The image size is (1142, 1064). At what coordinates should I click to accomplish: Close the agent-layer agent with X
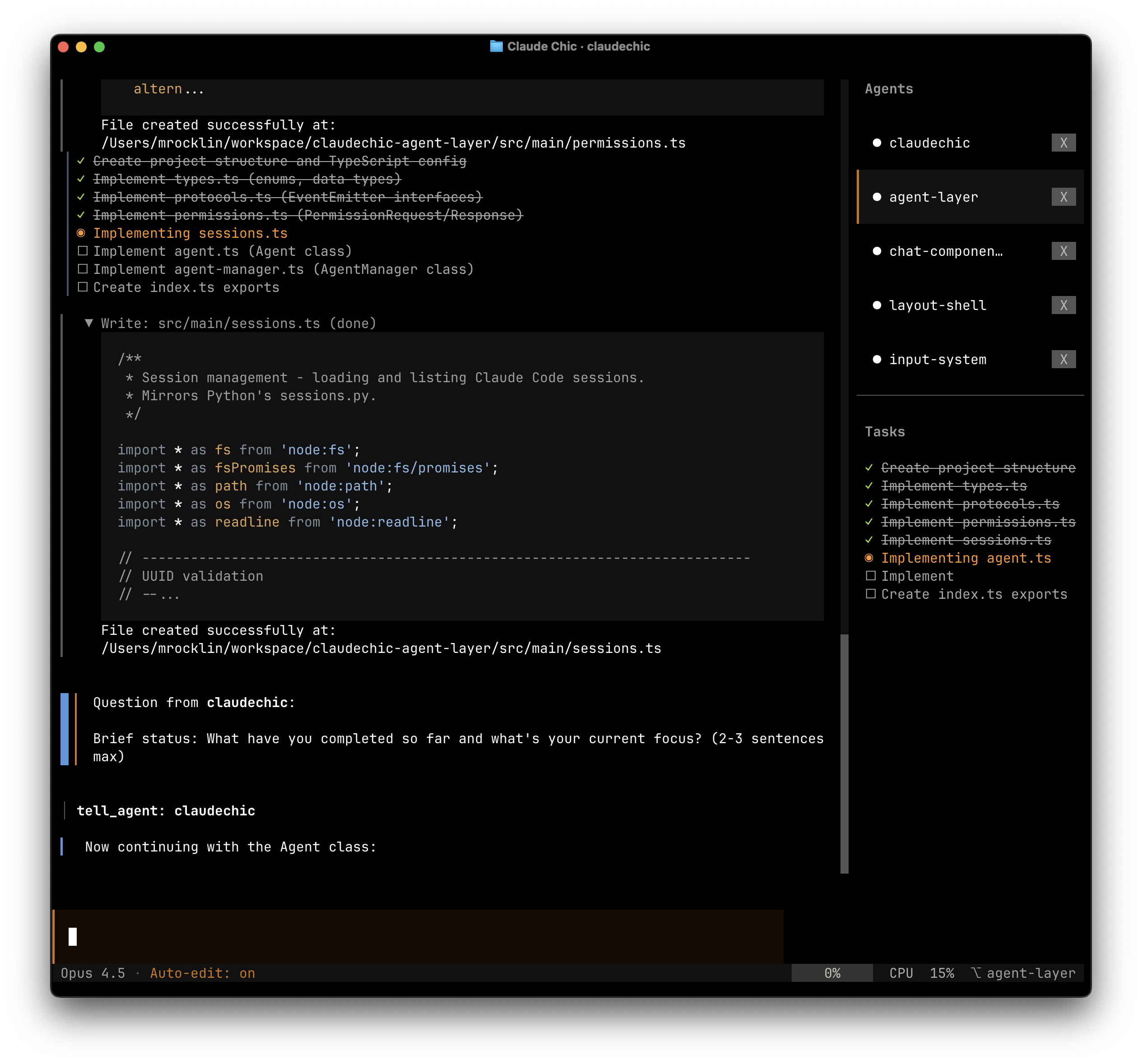tap(1063, 197)
